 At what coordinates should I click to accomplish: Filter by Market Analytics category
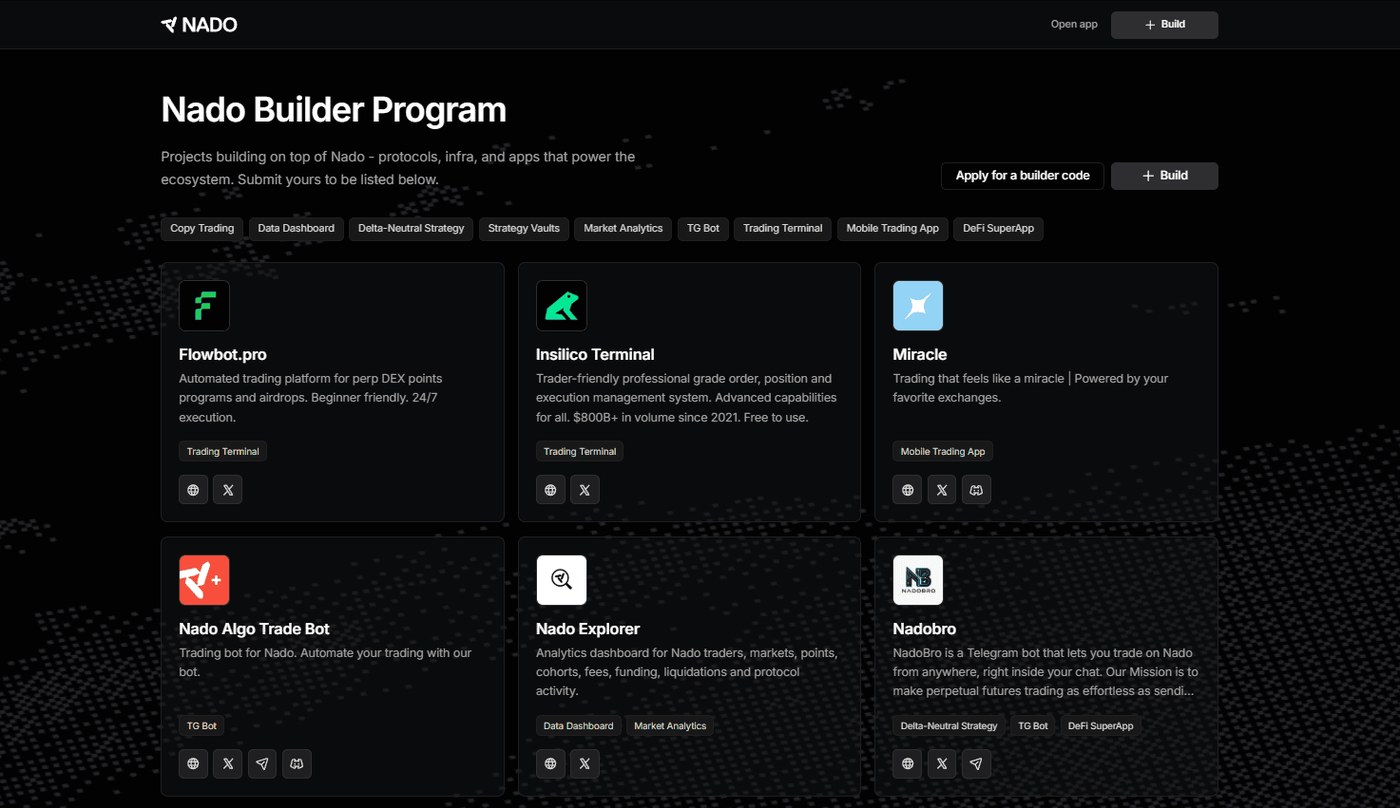pyautogui.click(x=623, y=229)
